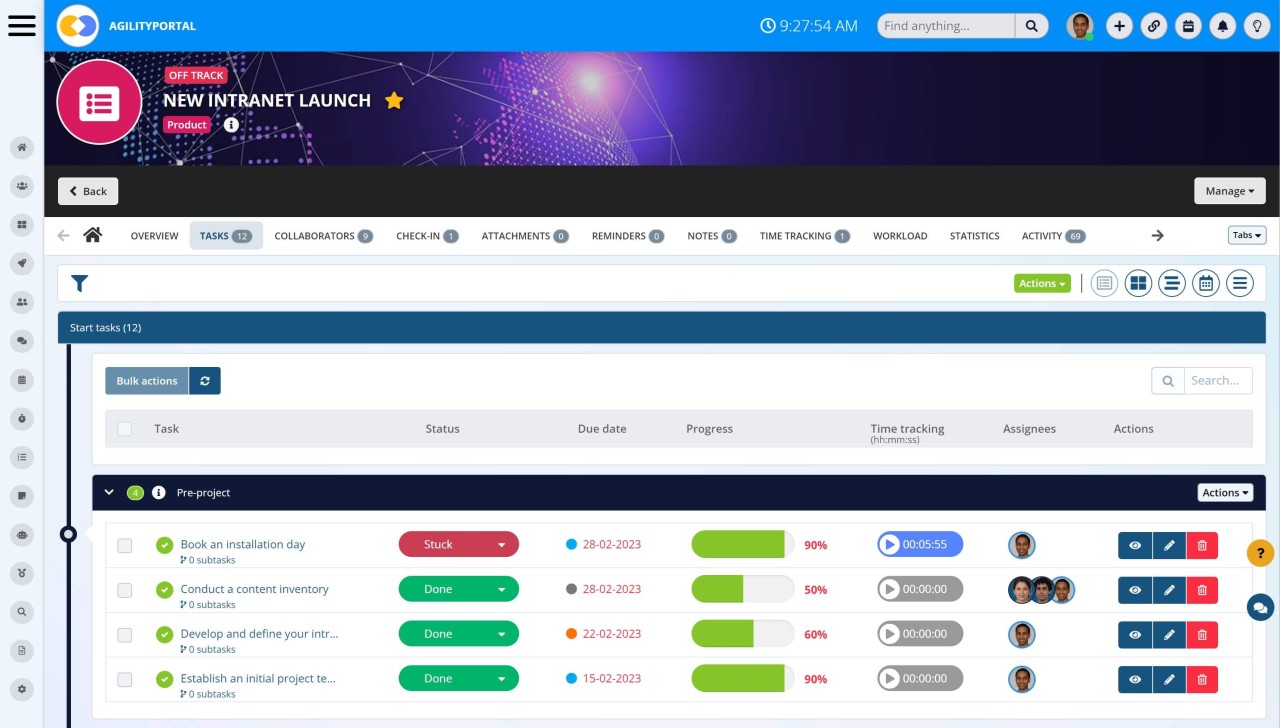Check the box for Book an installation day

click(x=124, y=544)
